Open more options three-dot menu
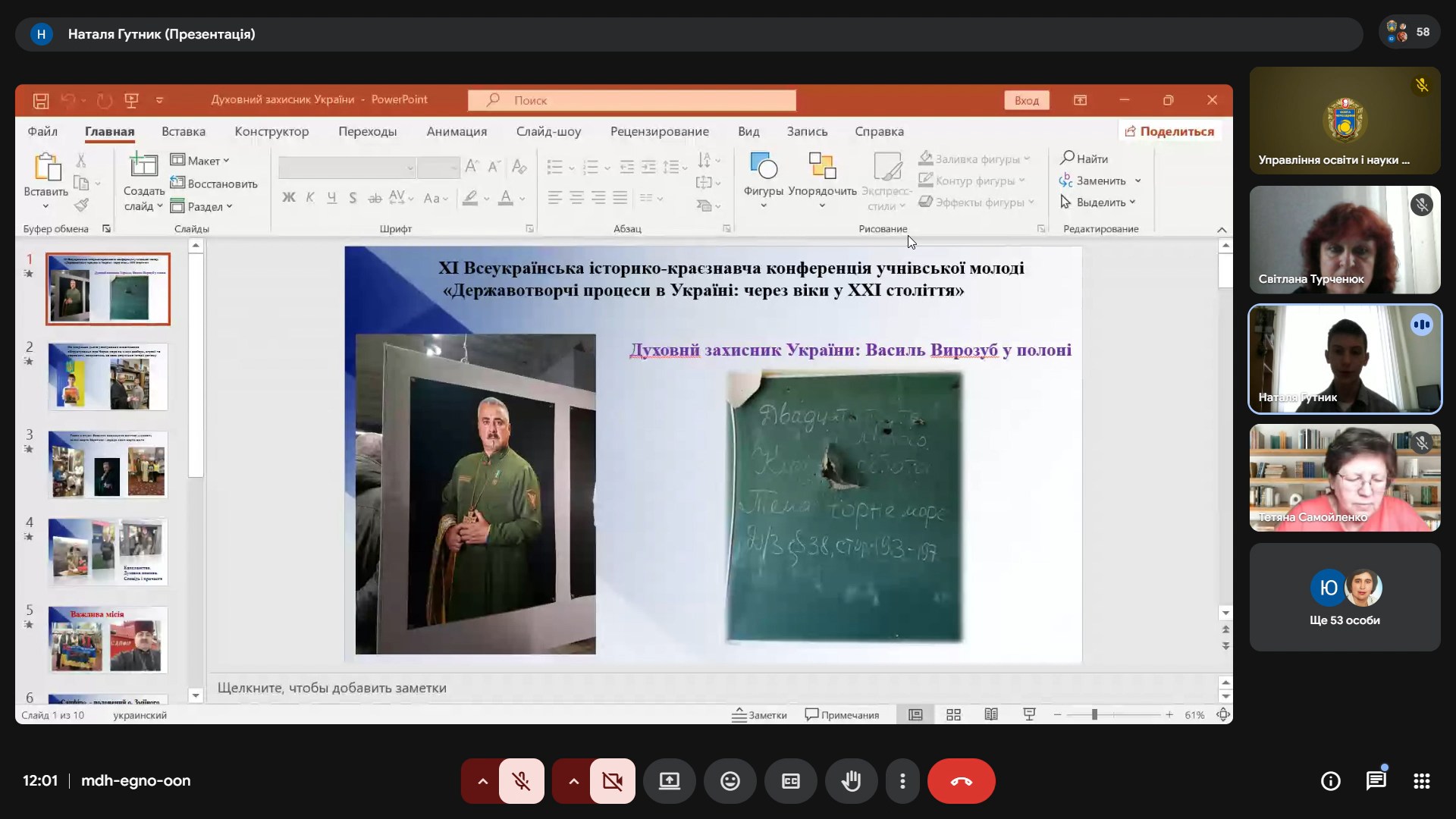The width and height of the screenshot is (1456, 819). click(902, 780)
